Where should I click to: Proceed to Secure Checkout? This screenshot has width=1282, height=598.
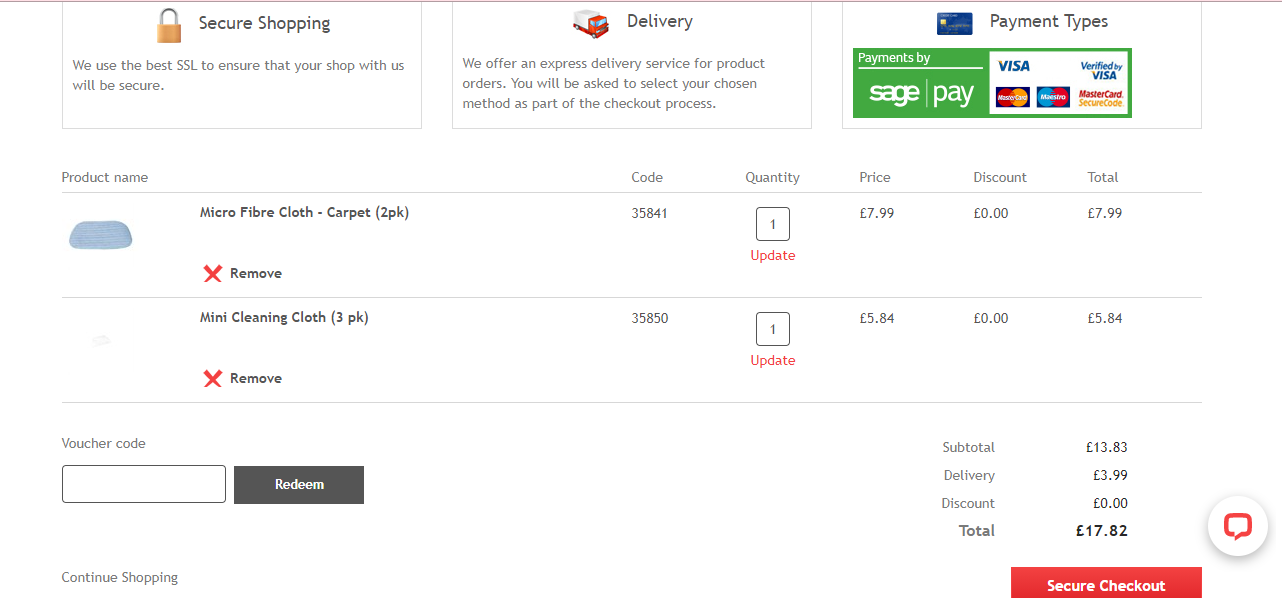[1106, 583]
